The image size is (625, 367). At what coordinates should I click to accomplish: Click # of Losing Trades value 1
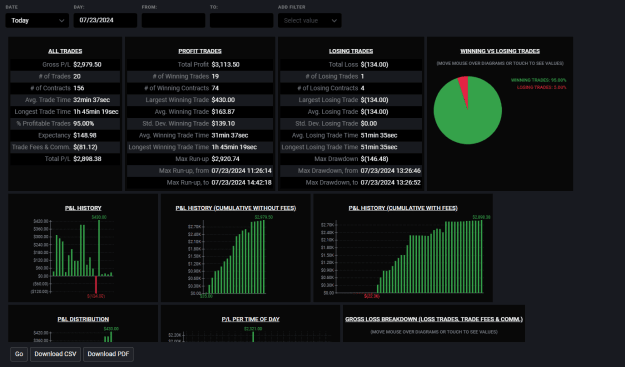pyautogui.click(x=362, y=76)
